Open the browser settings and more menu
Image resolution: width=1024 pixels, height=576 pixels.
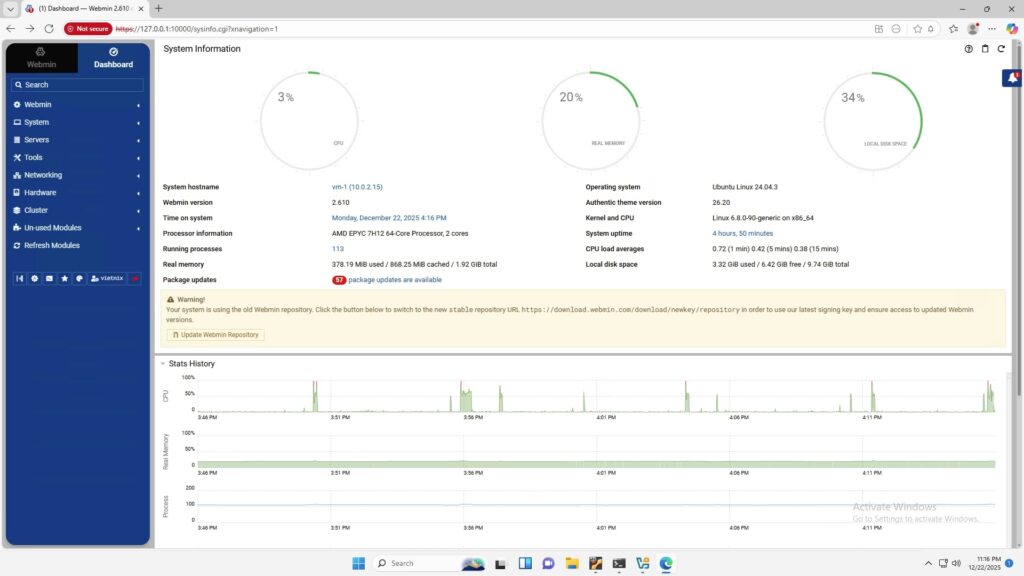point(992,29)
